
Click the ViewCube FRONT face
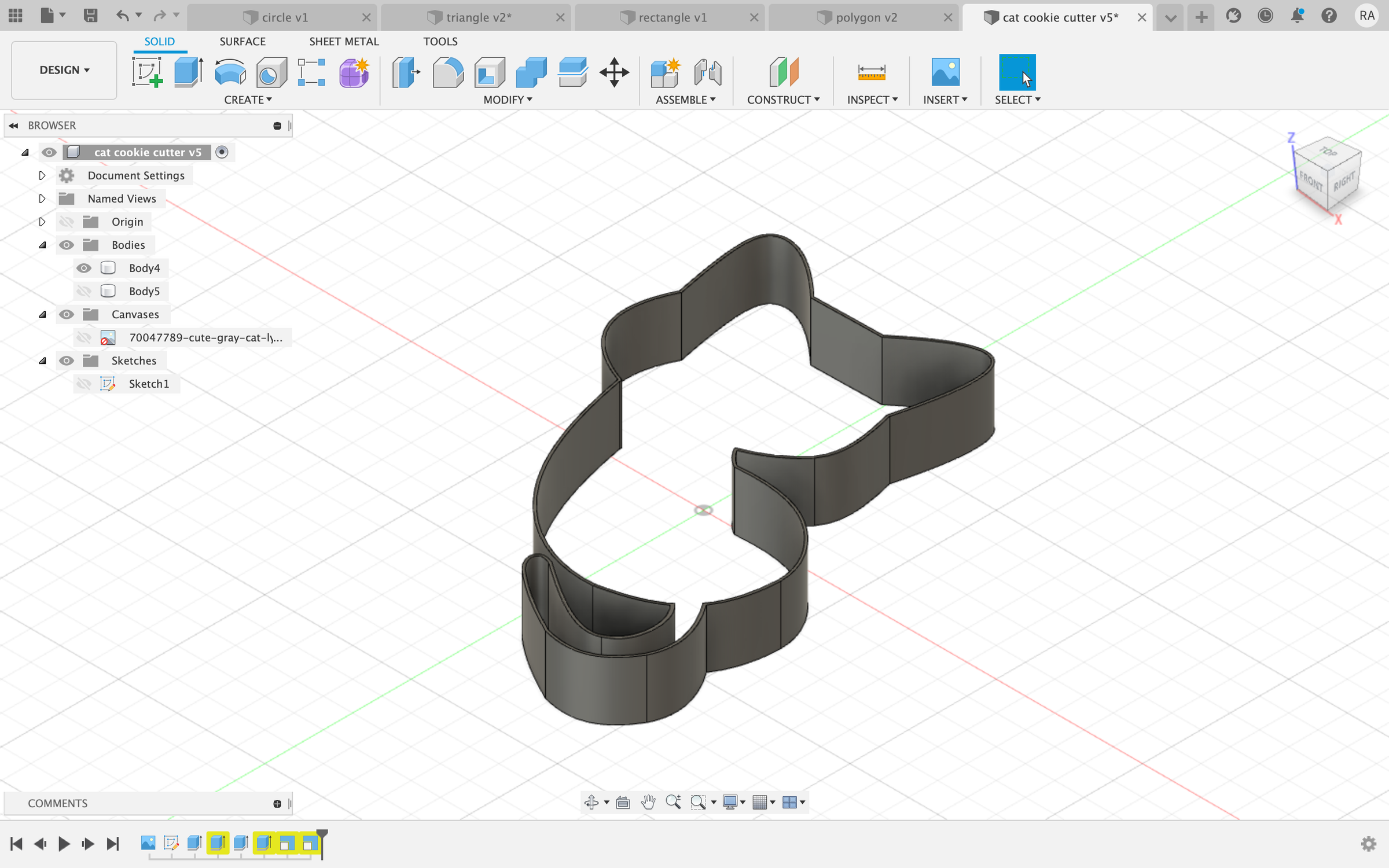click(1310, 181)
